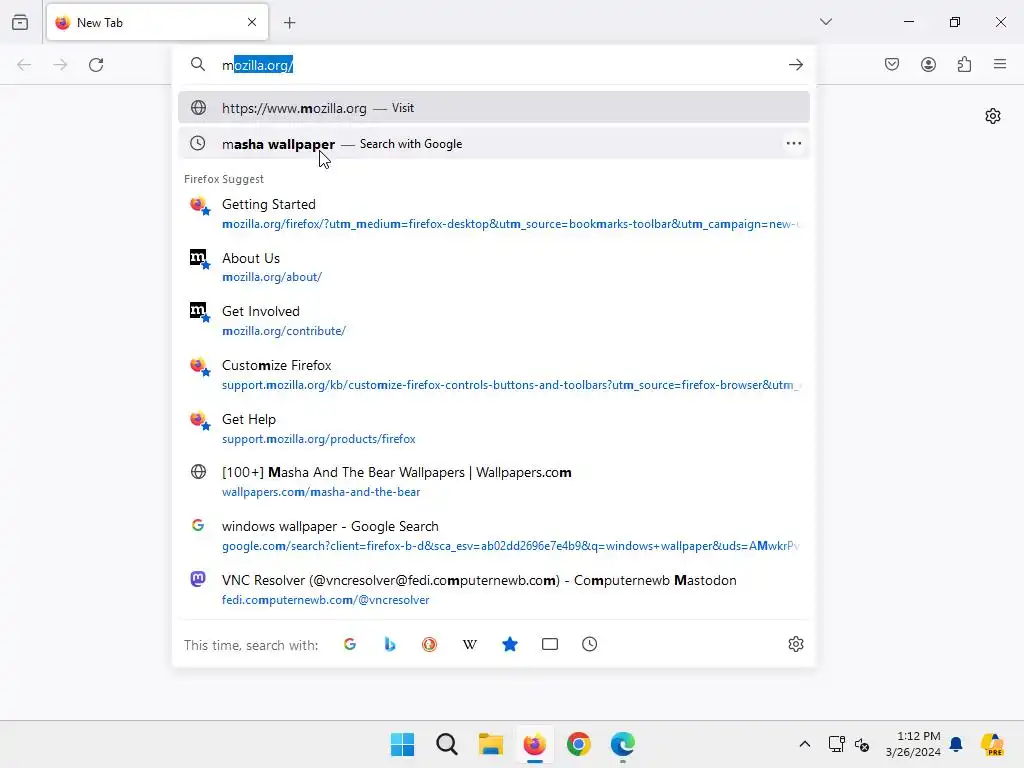Show hidden system tray icons

click(805, 744)
